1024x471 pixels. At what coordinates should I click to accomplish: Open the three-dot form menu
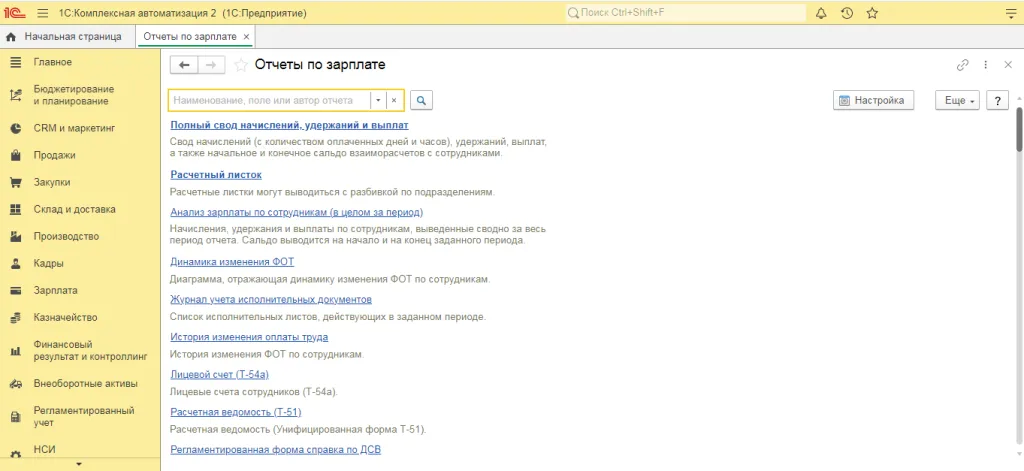(986, 65)
